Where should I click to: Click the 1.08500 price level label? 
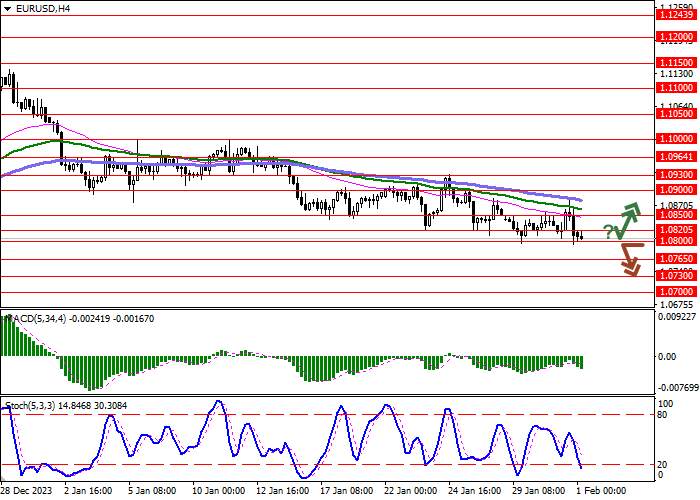point(677,215)
